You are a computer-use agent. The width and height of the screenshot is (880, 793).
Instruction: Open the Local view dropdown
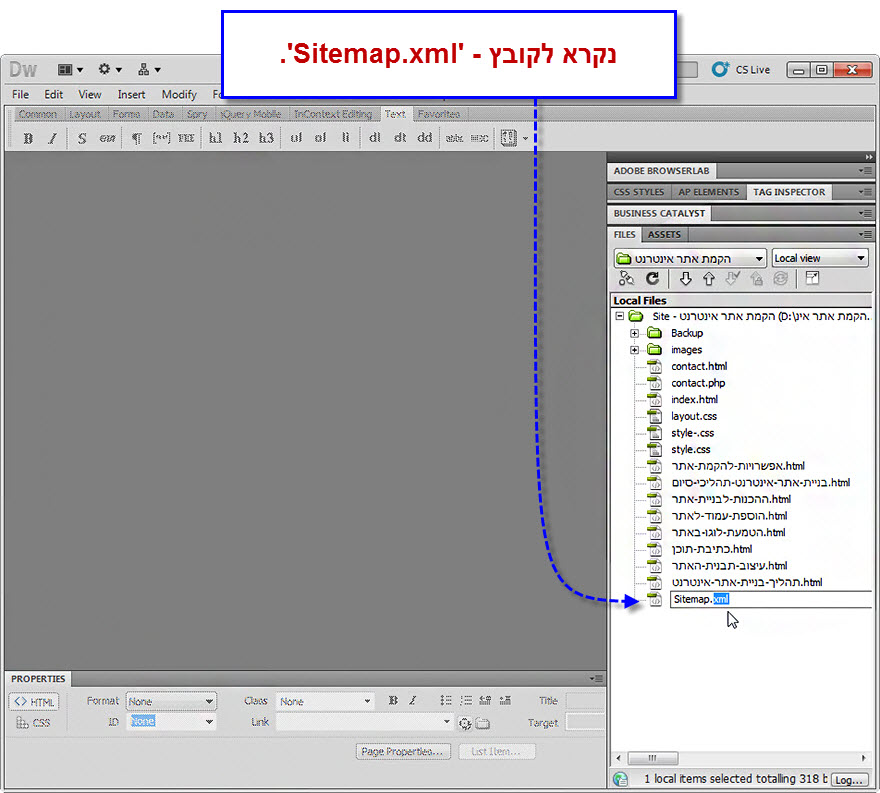[819, 258]
